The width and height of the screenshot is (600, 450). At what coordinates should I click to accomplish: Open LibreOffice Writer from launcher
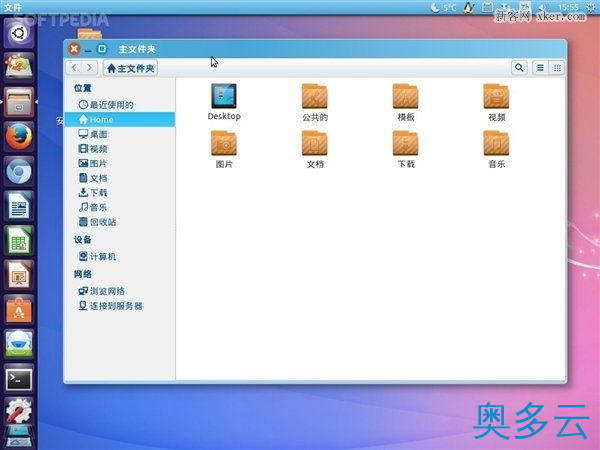pos(19,205)
